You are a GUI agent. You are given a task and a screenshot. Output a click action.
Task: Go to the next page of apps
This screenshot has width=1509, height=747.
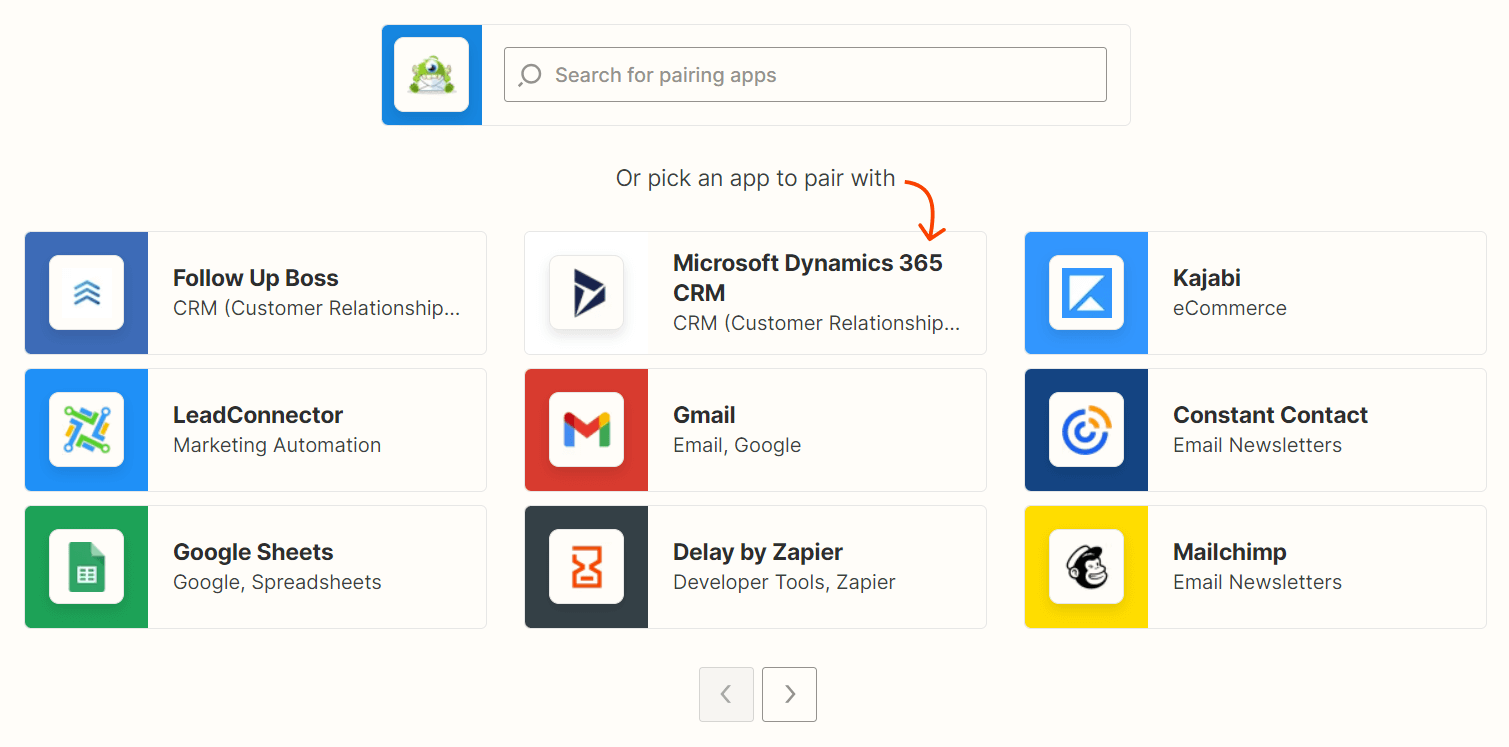point(788,694)
